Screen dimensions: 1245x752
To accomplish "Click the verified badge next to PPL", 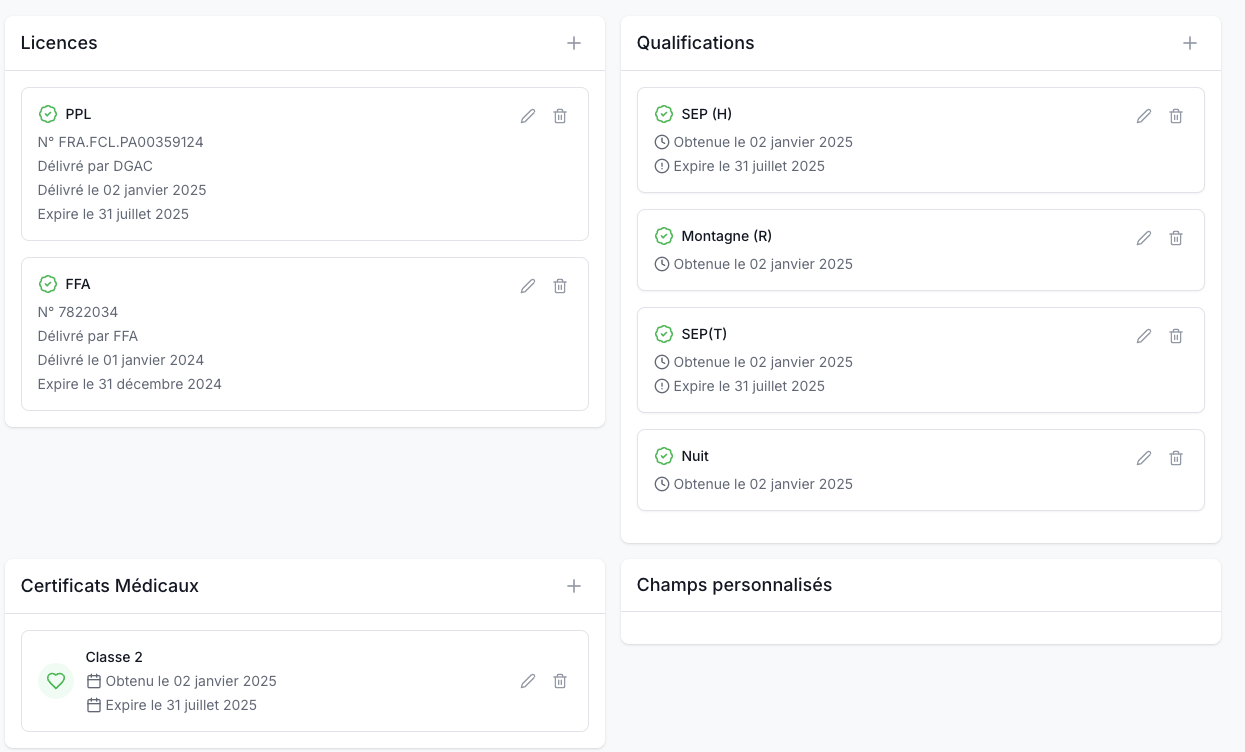I will pyautogui.click(x=48, y=114).
